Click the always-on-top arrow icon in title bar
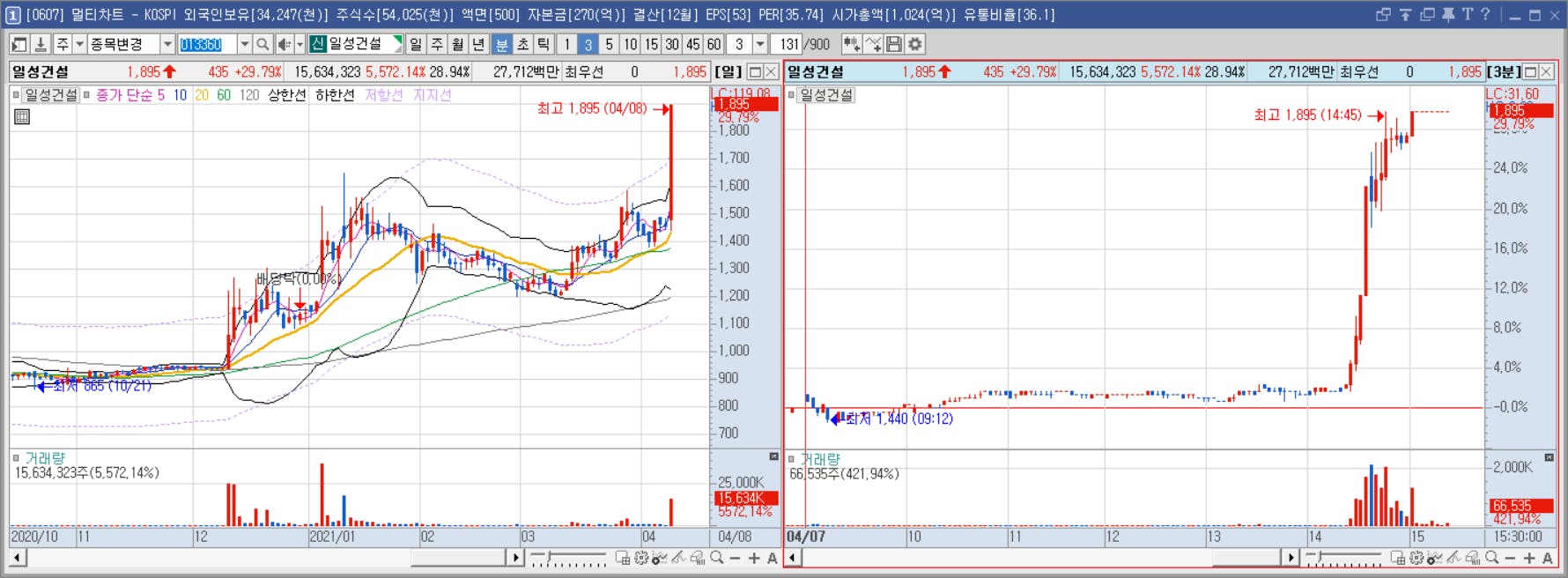The width and height of the screenshot is (1568, 578). (1405, 14)
